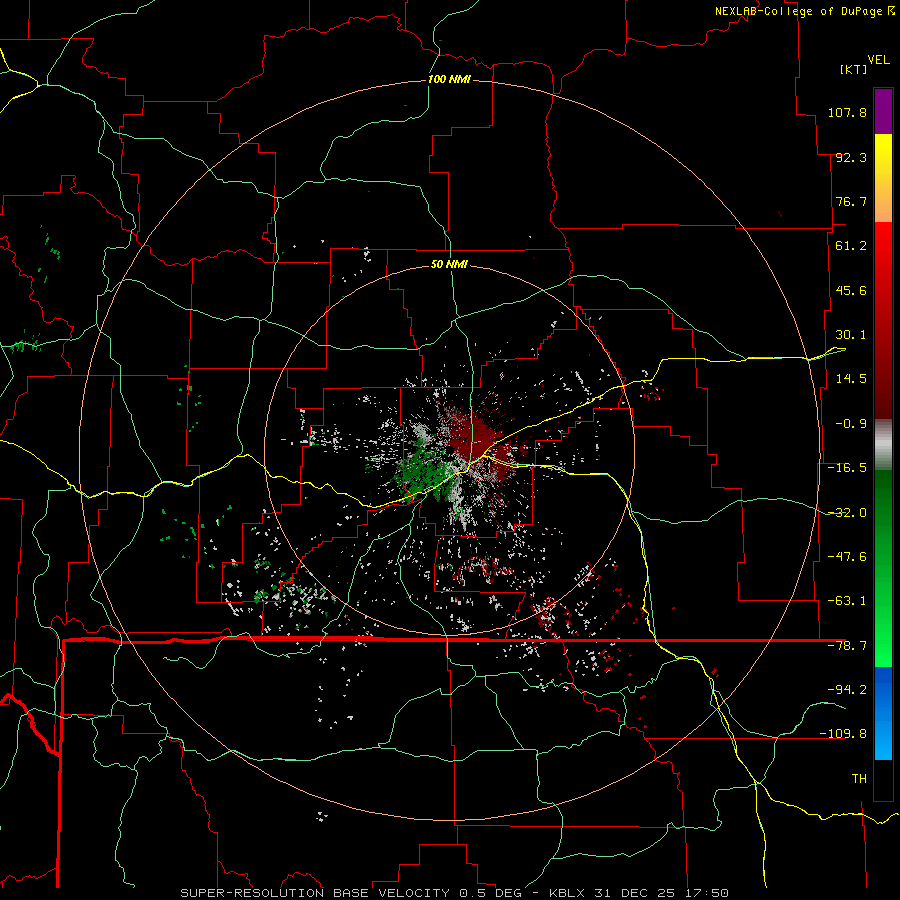Click the 61.2 legend value

point(851,246)
